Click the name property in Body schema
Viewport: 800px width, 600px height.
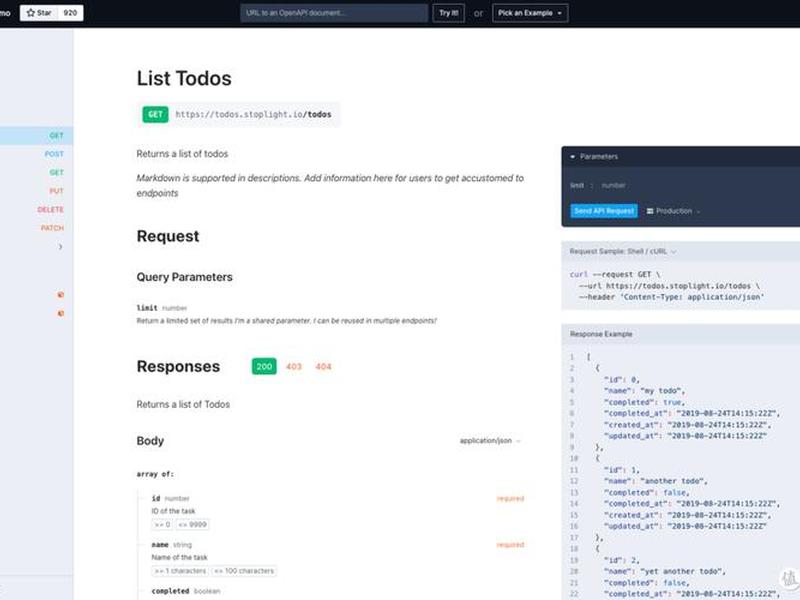[x=160, y=544]
